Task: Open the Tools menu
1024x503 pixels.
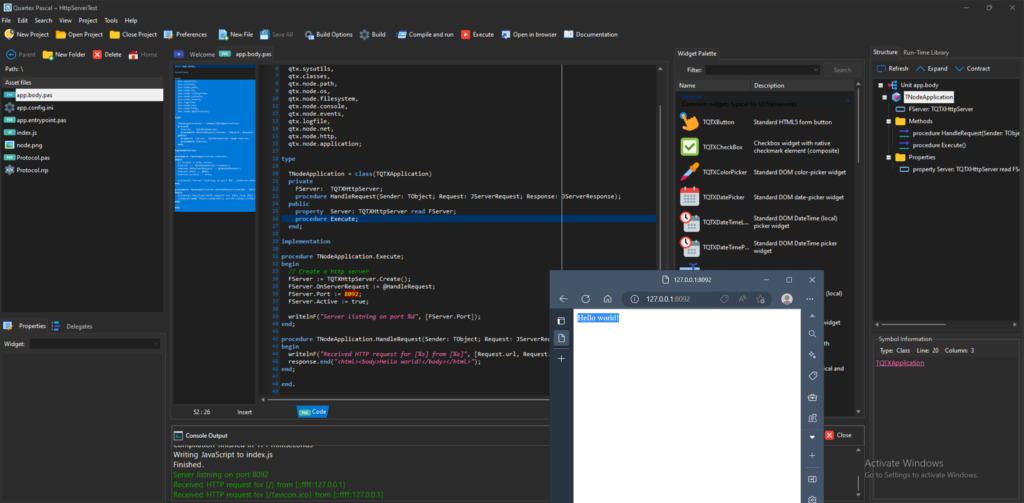Action: 111,20
